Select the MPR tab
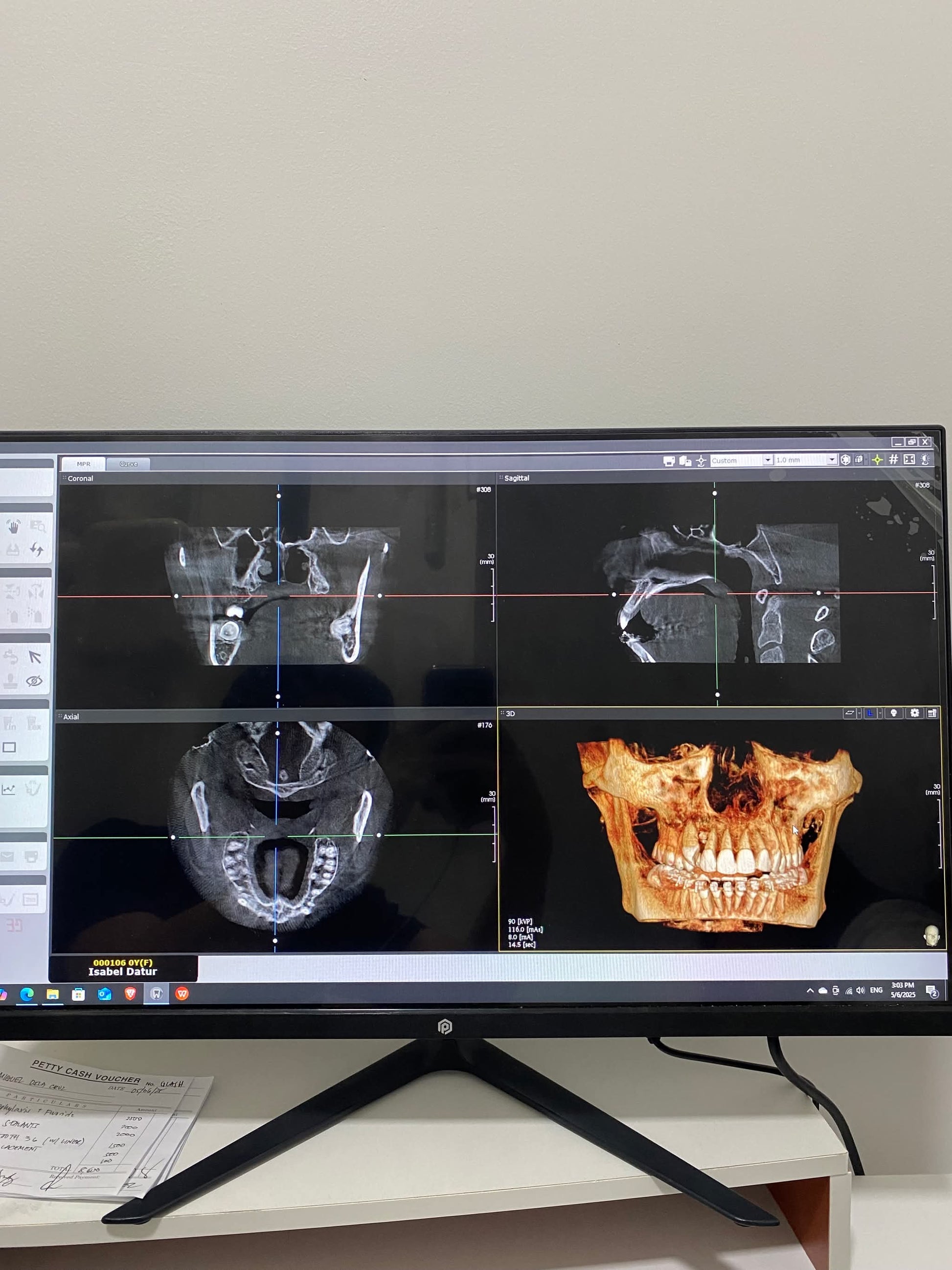Image resolution: width=952 pixels, height=1270 pixels. (x=83, y=464)
